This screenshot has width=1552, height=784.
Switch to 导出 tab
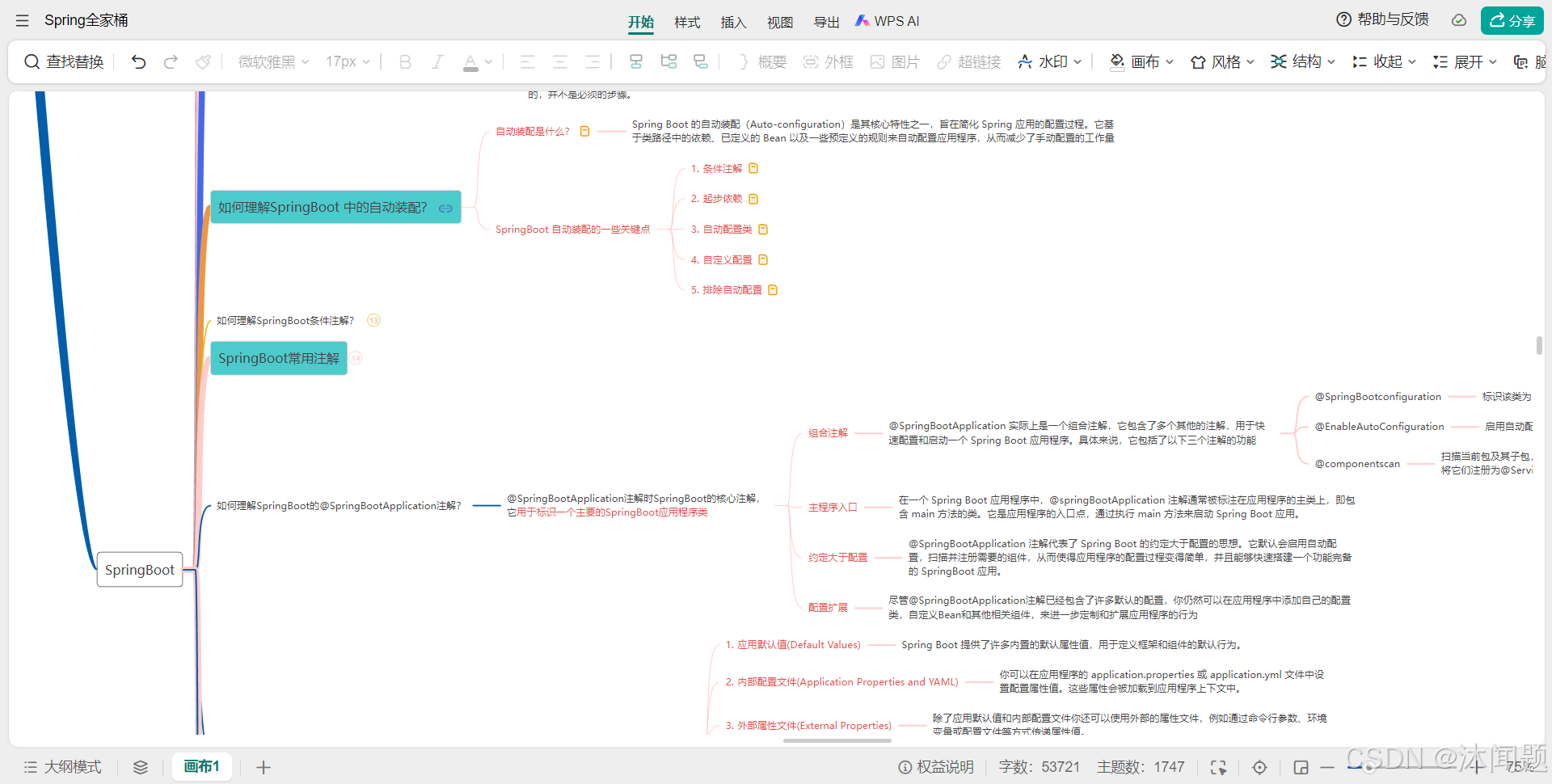[826, 22]
